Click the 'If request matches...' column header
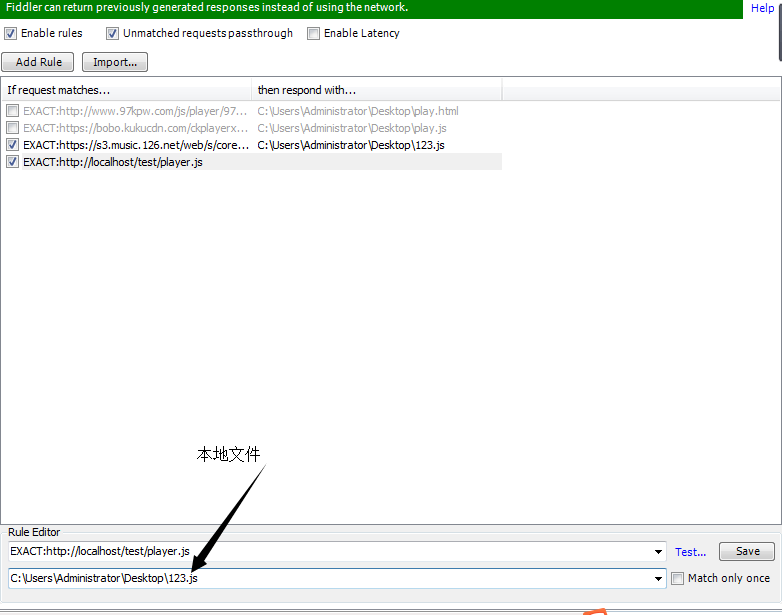Image resolution: width=782 pixels, height=615 pixels. tap(126, 90)
